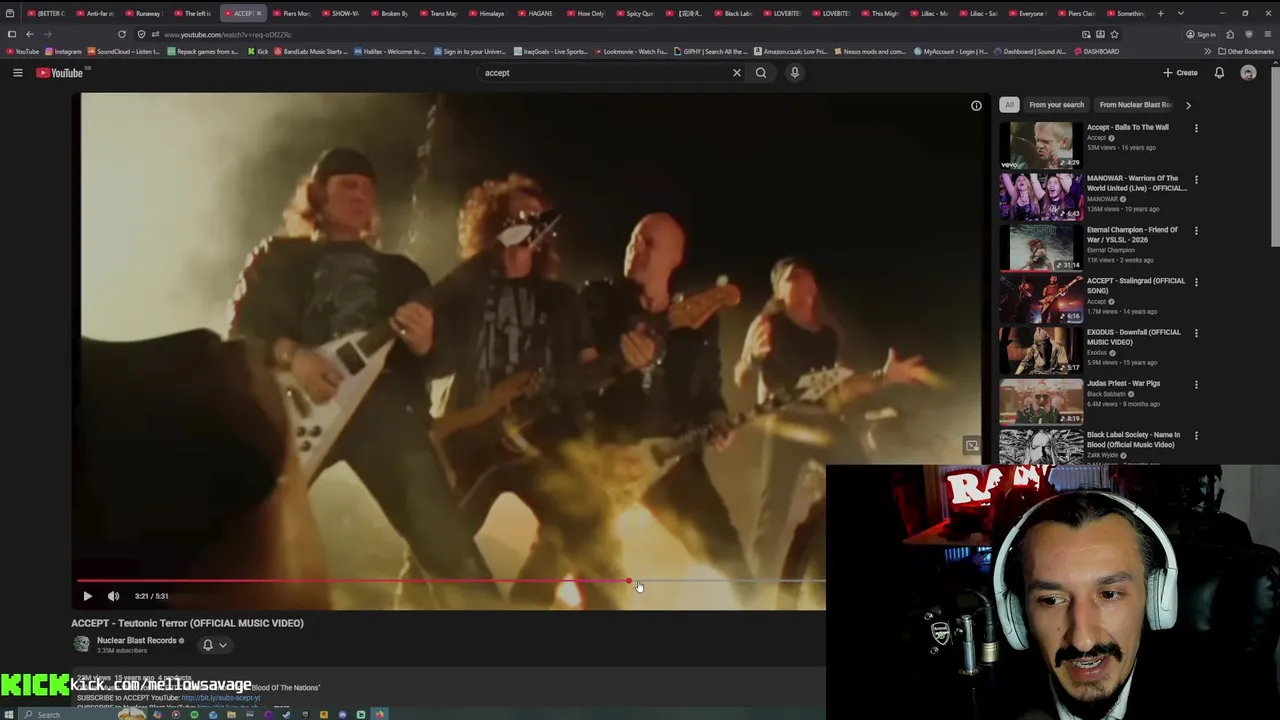Viewport: 1280px width, 720px height.
Task: Open options for Eternal Champion video
Action: coord(1196,231)
